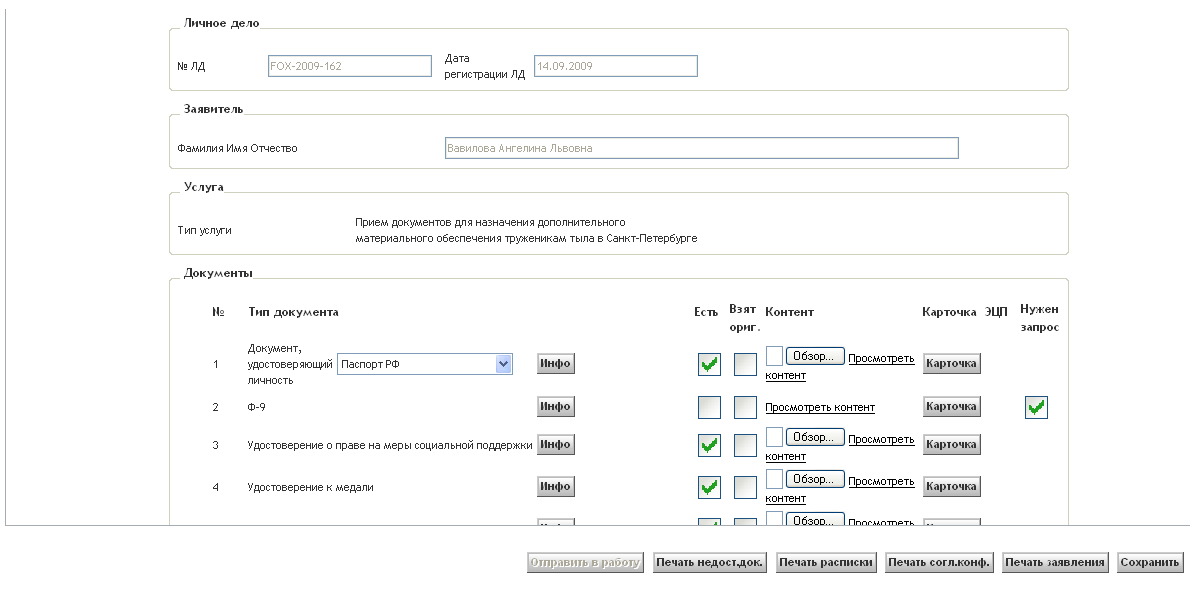Click Инфо button for Ф-9 row
The width and height of the screenshot is (1190, 593).
click(x=556, y=406)
